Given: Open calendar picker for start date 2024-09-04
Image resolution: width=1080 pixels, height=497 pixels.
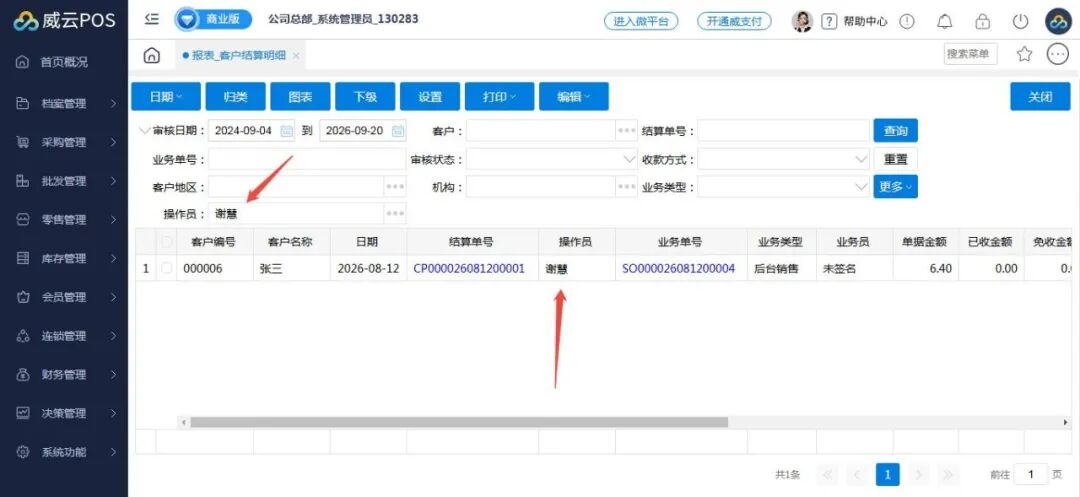Looking at the screenshot, I should tap(287, 131).
